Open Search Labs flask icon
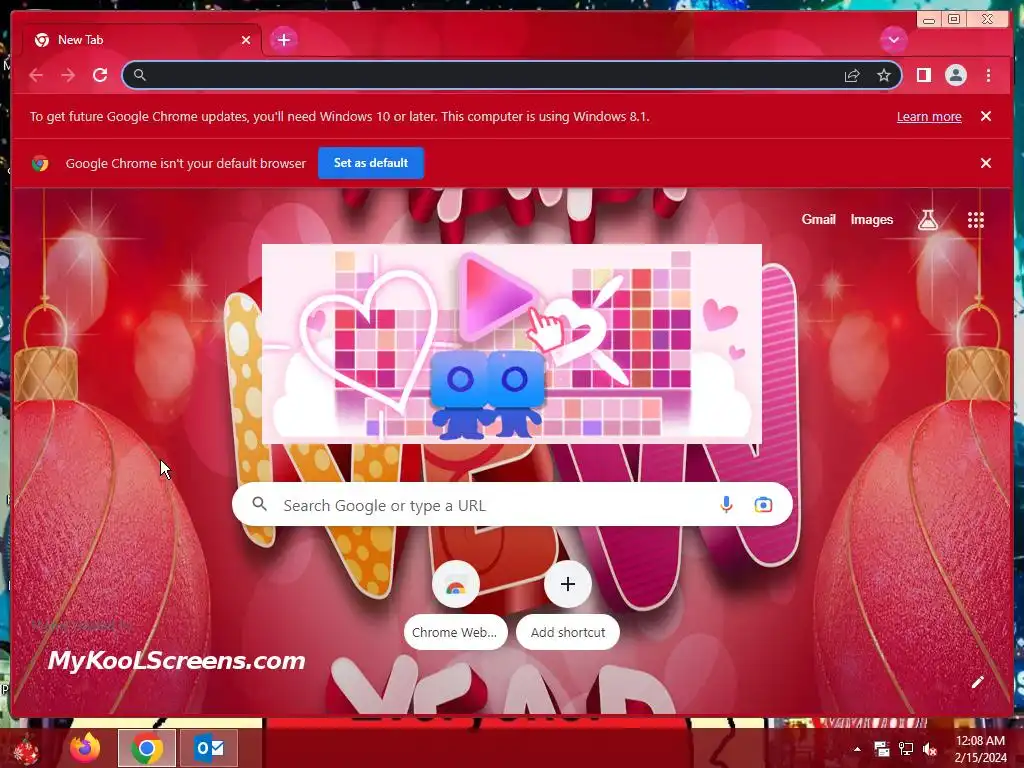 927,220
